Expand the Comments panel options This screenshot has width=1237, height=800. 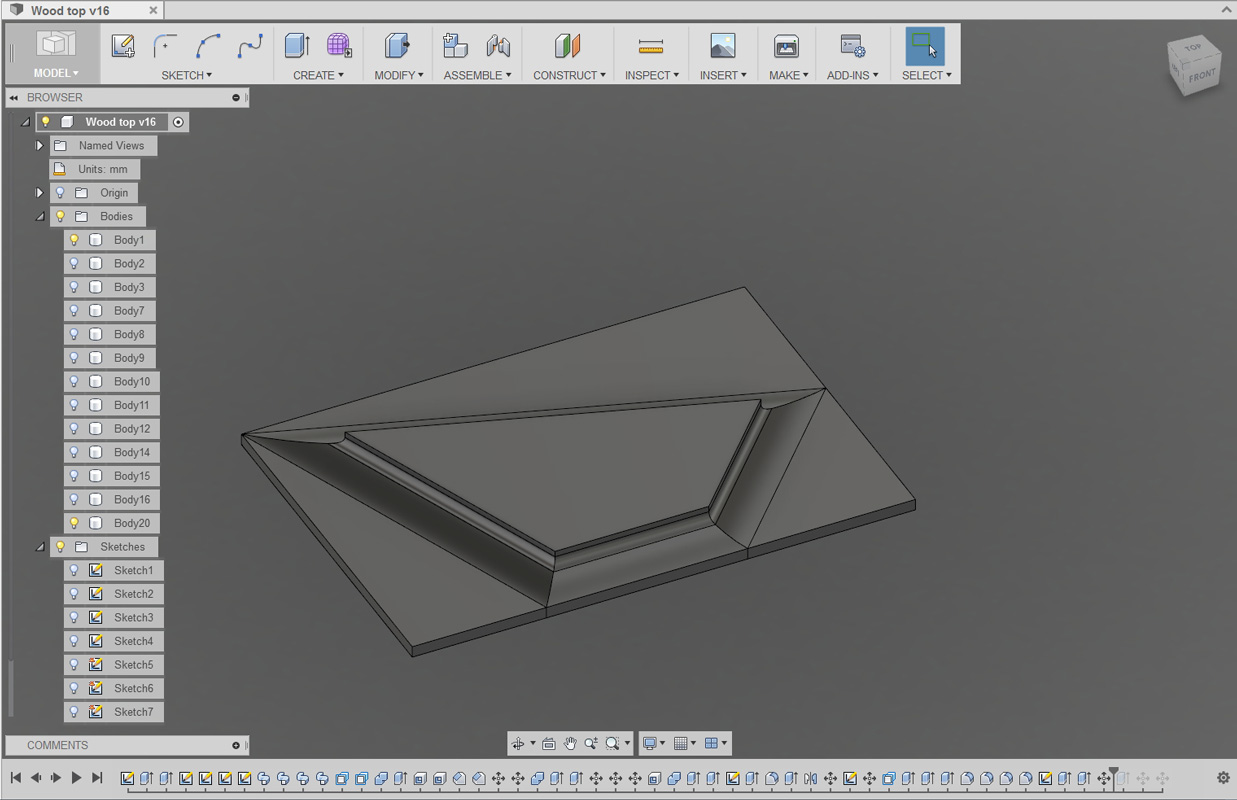click(236, 745)
